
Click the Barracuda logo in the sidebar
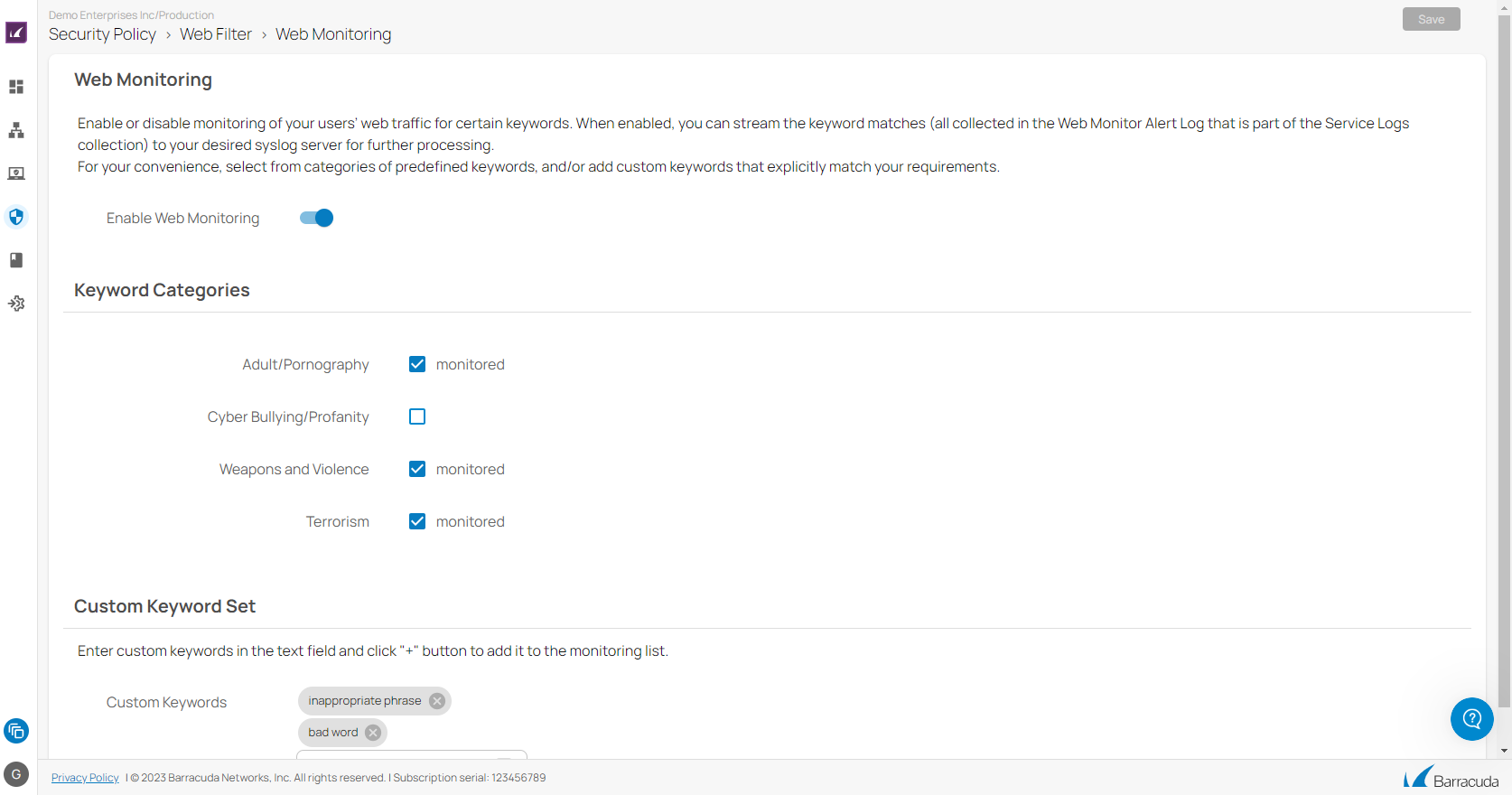click(16, 33)
